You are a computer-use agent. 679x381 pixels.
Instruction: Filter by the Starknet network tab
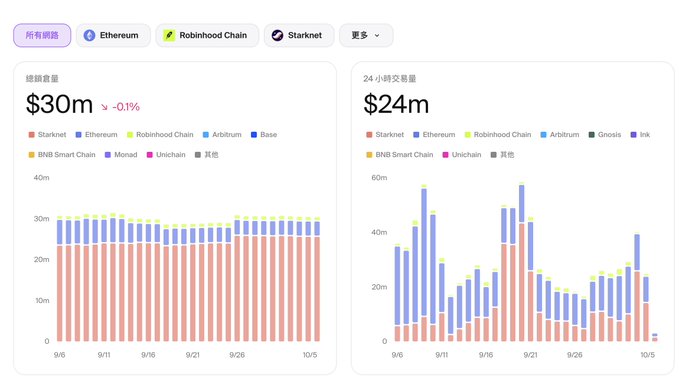(x=299, y=36)
